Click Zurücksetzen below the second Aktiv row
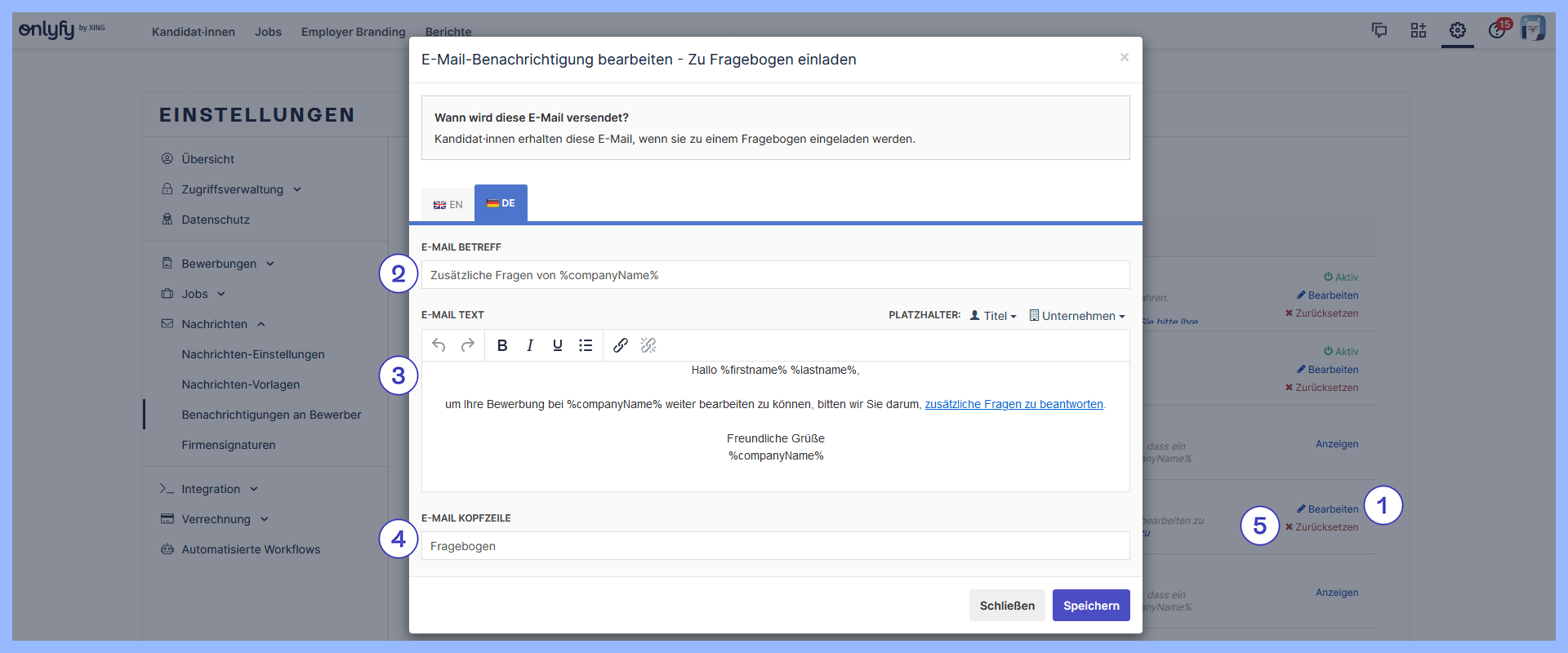The height and width of the screenshot is (653, 1568). [x=1322, y=388]
